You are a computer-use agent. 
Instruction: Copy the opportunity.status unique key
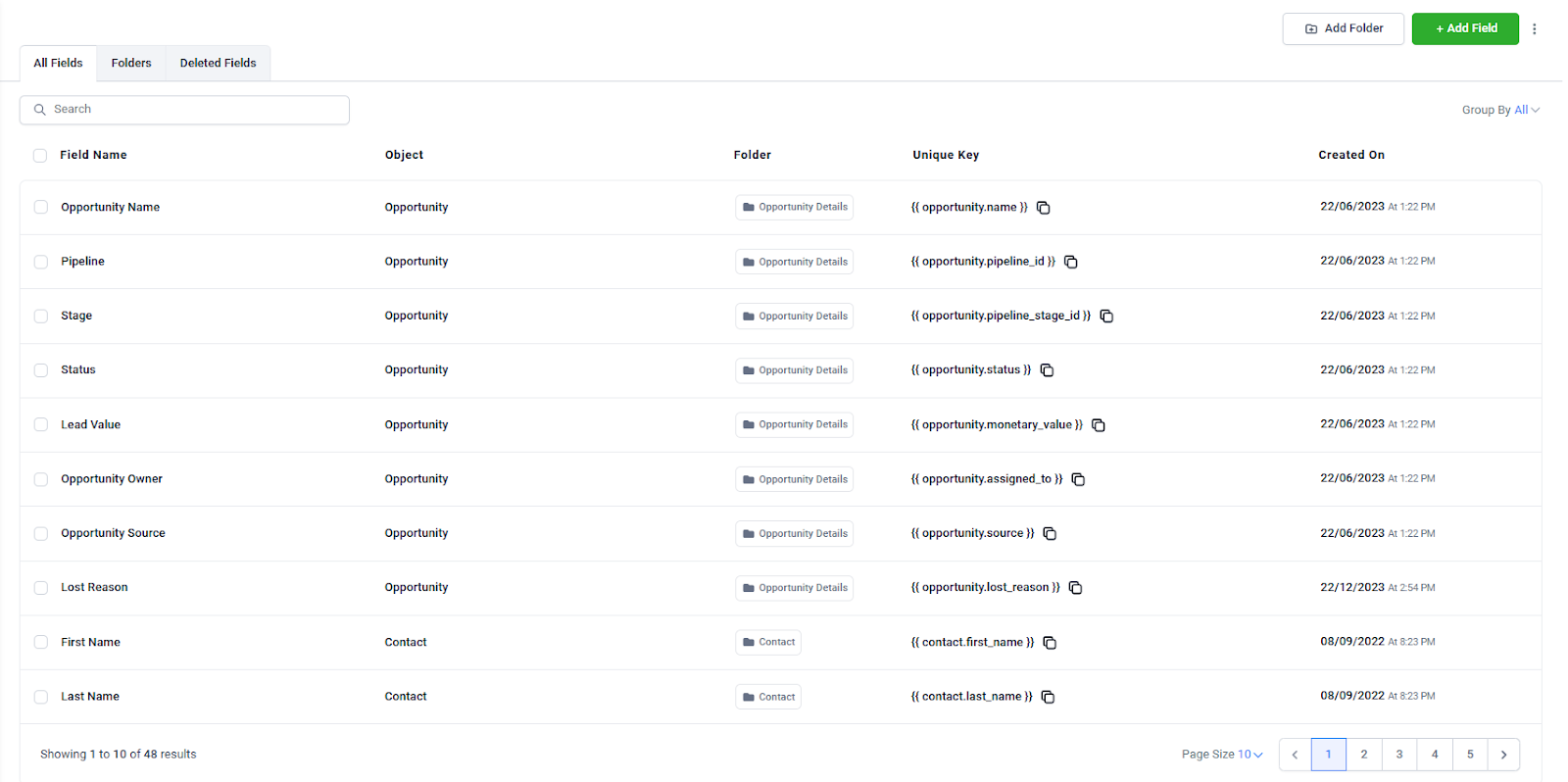pos(1047,370)
